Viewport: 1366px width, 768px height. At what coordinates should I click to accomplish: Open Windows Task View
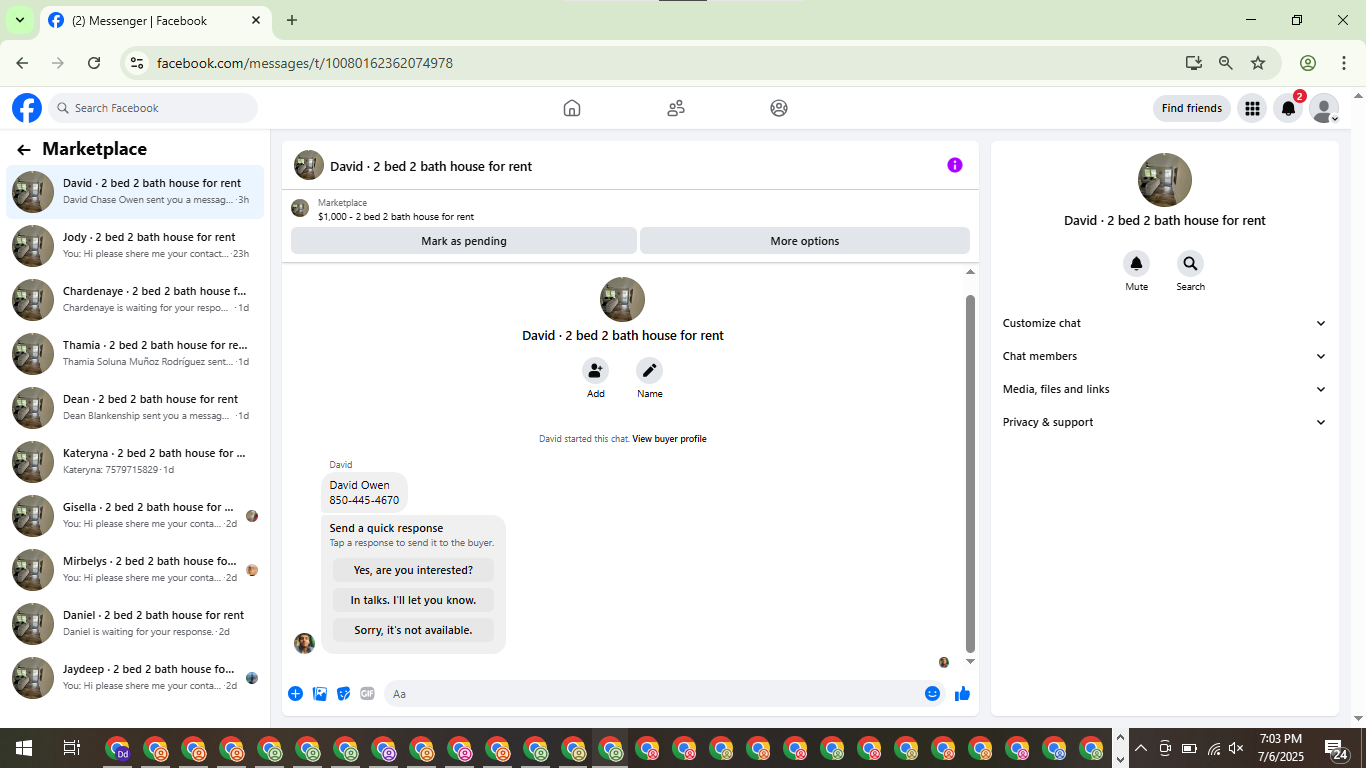(71, 748)
